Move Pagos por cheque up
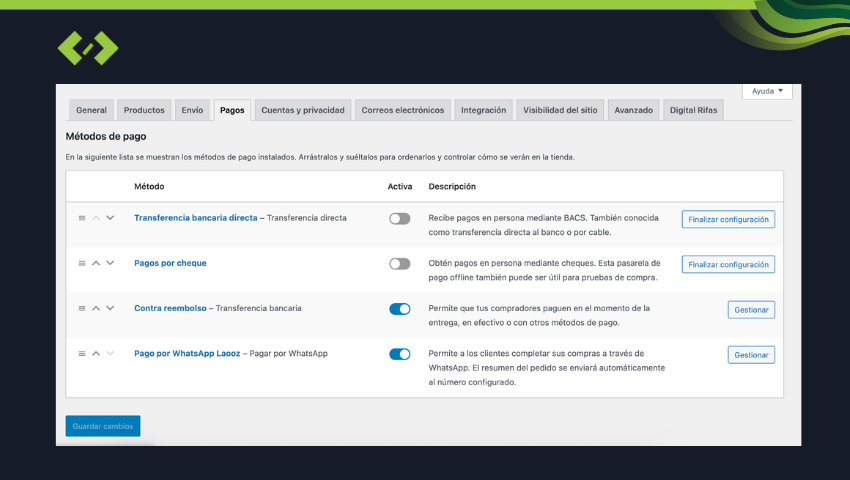 pyautogui.click(x=96, y=263)
